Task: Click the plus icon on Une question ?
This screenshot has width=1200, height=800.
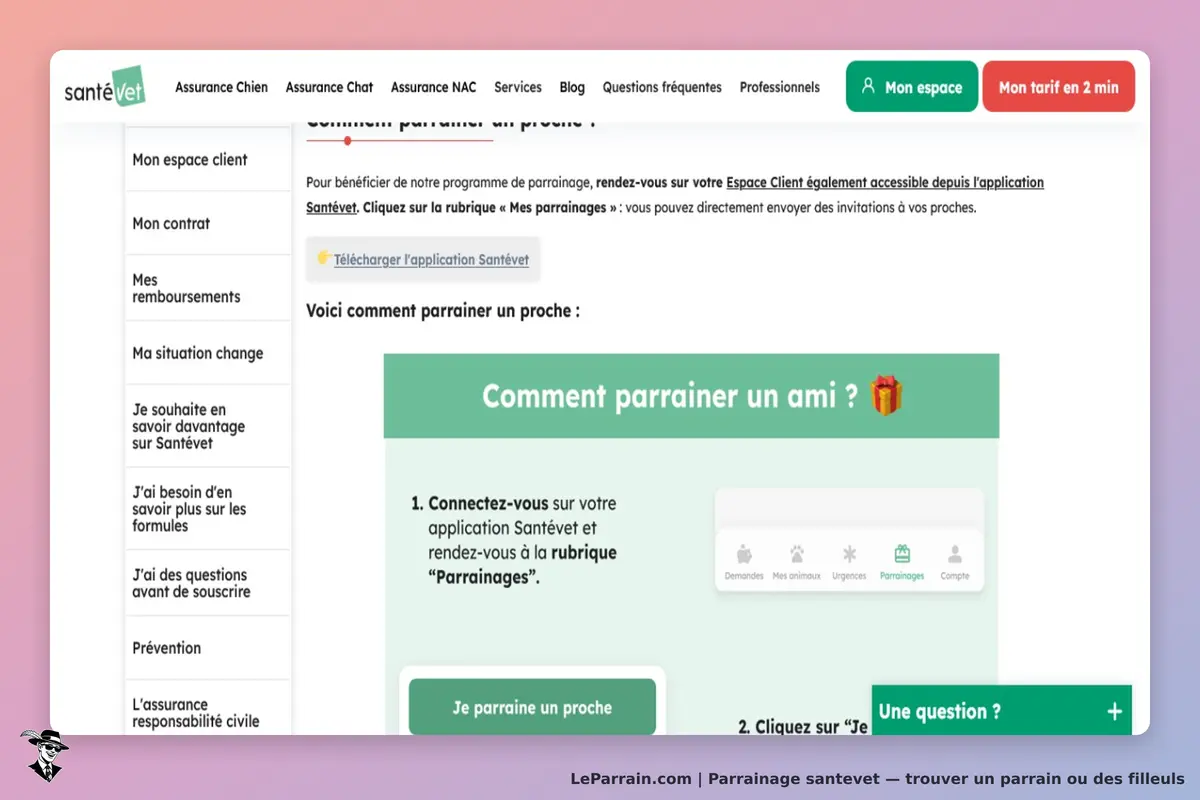Action: (1115, 711)
